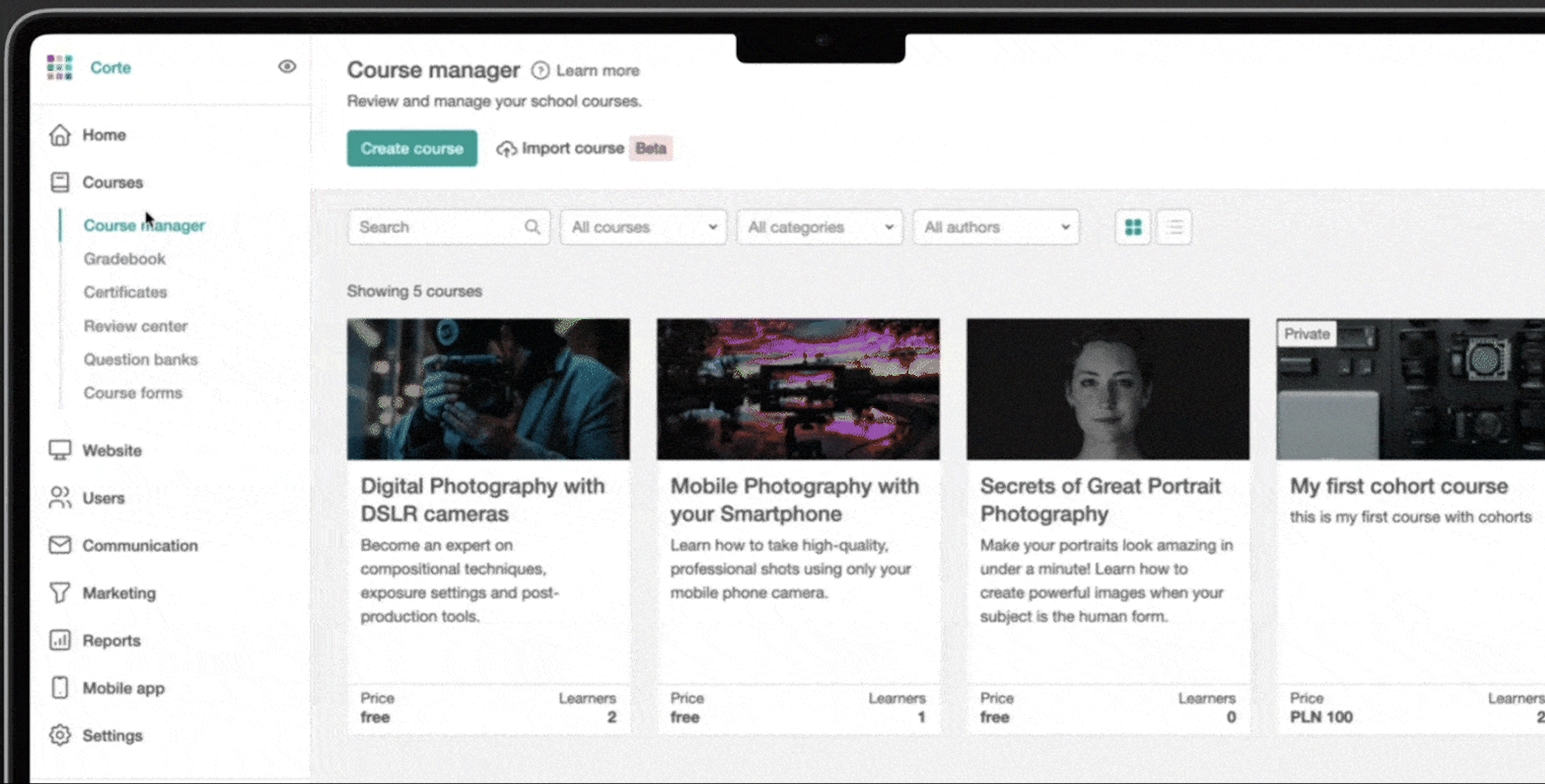The height and width of the screenshot is (784, 1545).
Task: Open Reports via its bar-chart icon
Action: click(60, 640)
